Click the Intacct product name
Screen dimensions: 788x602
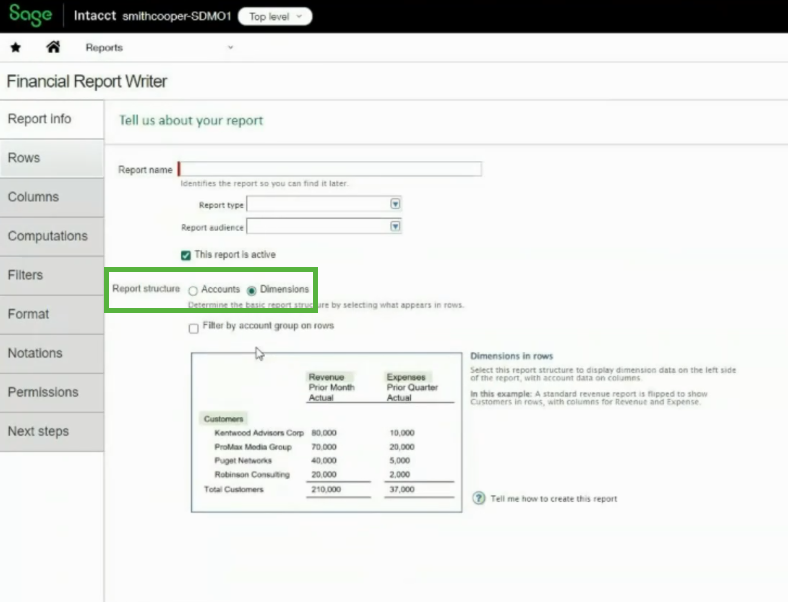tap(95, 16)
